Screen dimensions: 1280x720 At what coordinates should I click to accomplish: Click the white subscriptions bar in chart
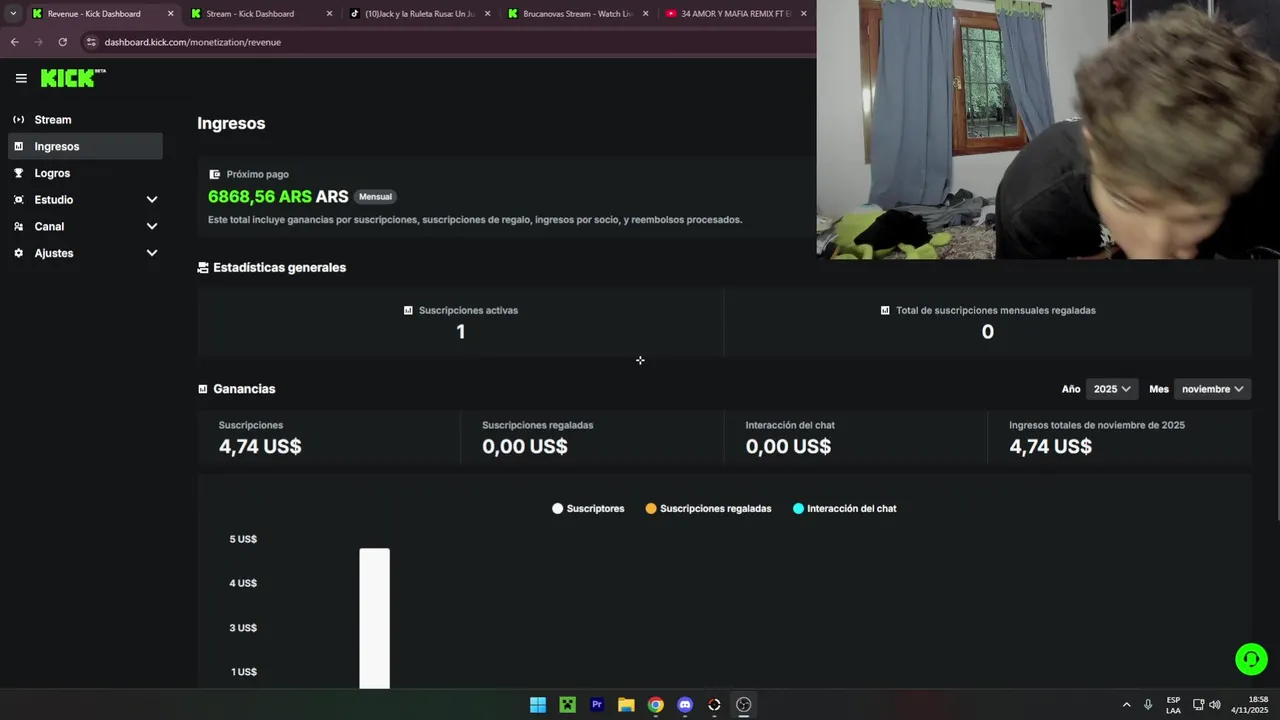375,618
